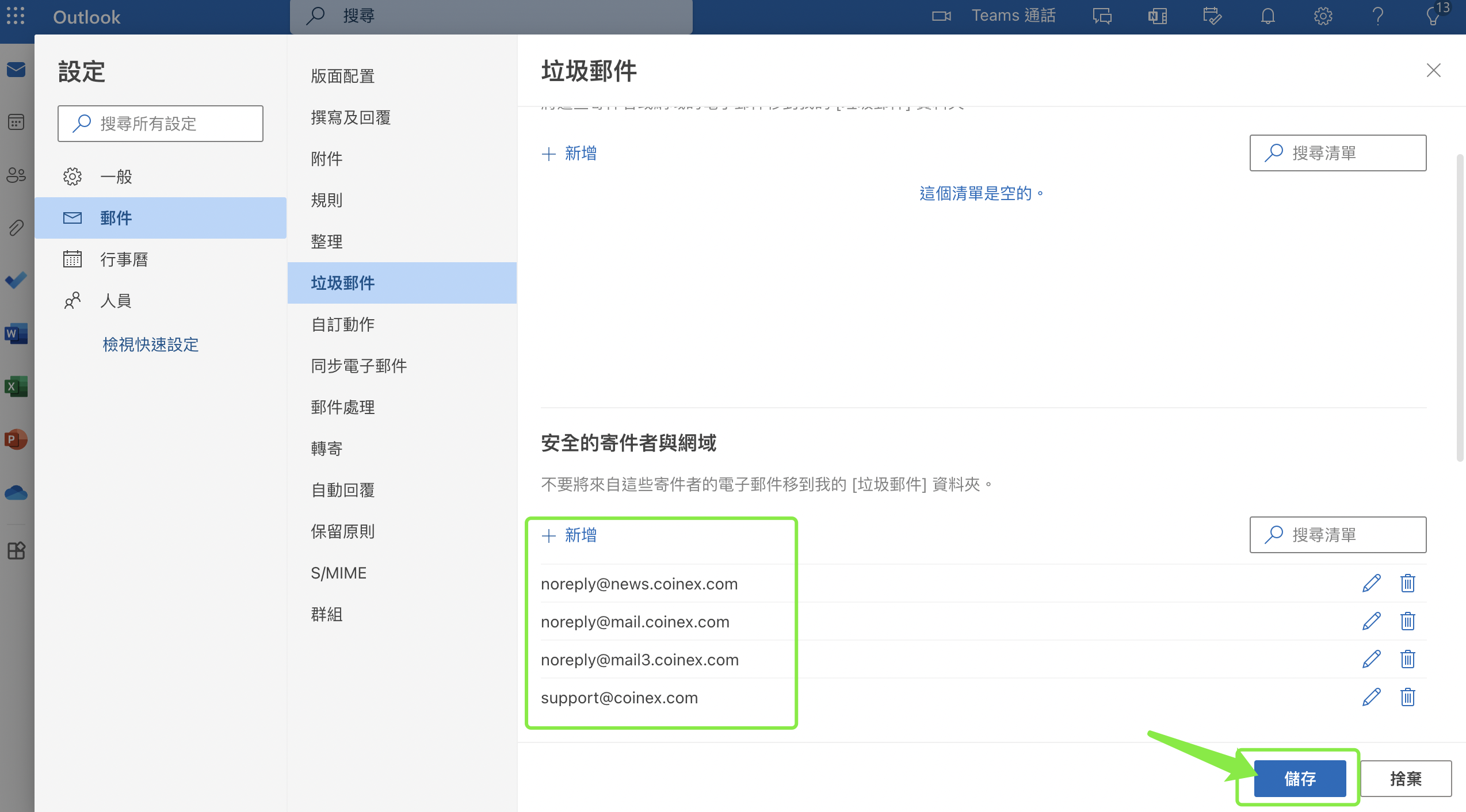Open the Files paperclip icon in left rail
The image size is (1466, 812).
16,228
